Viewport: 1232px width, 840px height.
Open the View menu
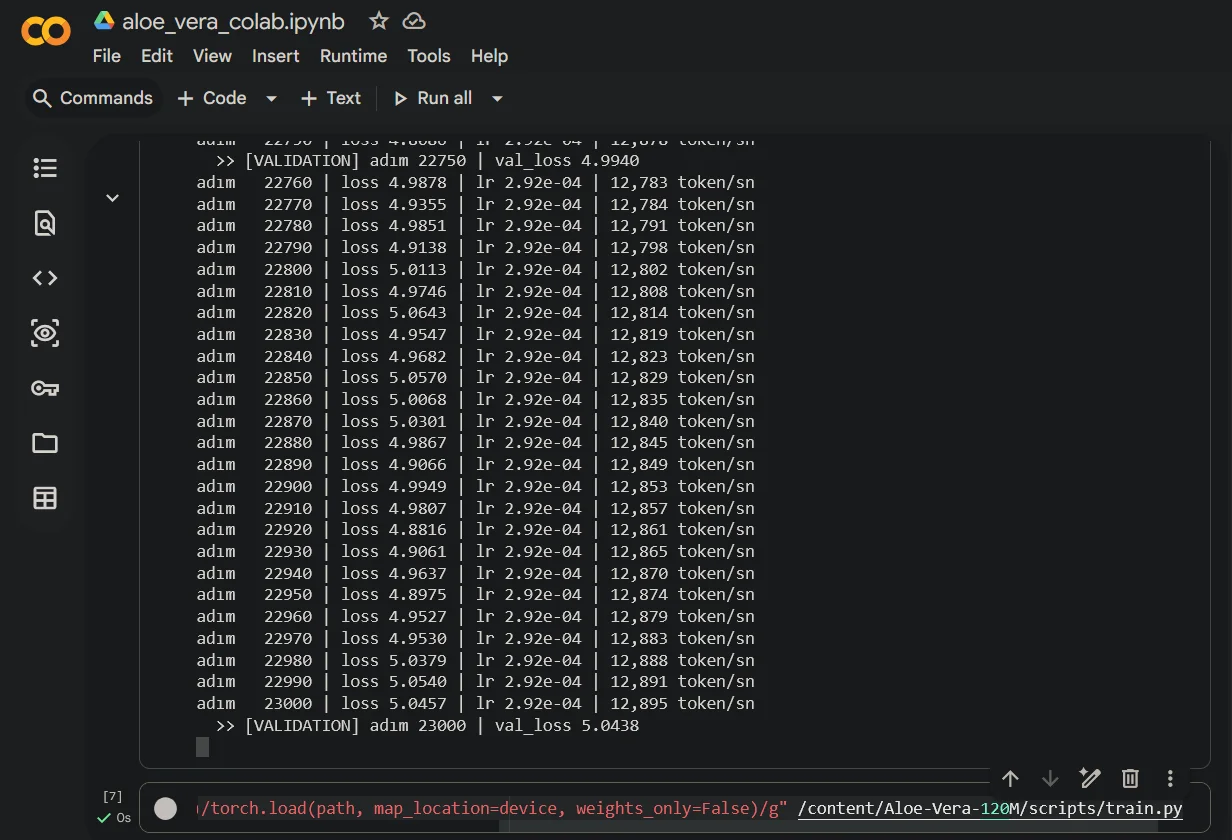click(x=212, y=56)
